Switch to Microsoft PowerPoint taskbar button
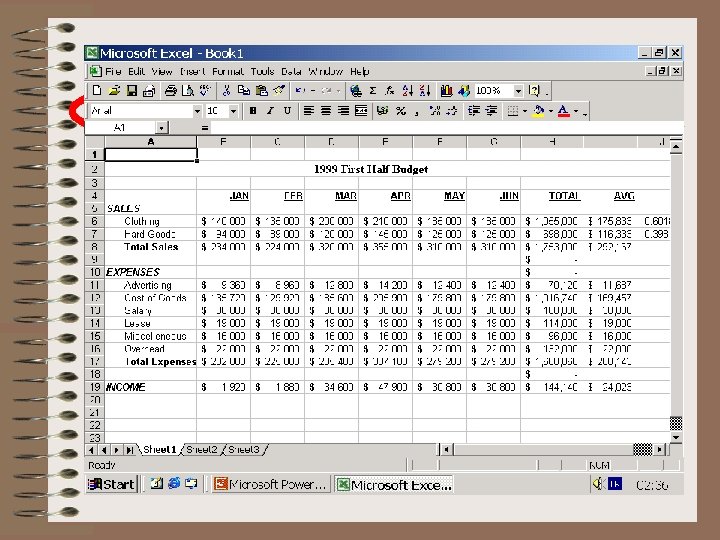The image size is (720, 540). click(x=271, y=484)
